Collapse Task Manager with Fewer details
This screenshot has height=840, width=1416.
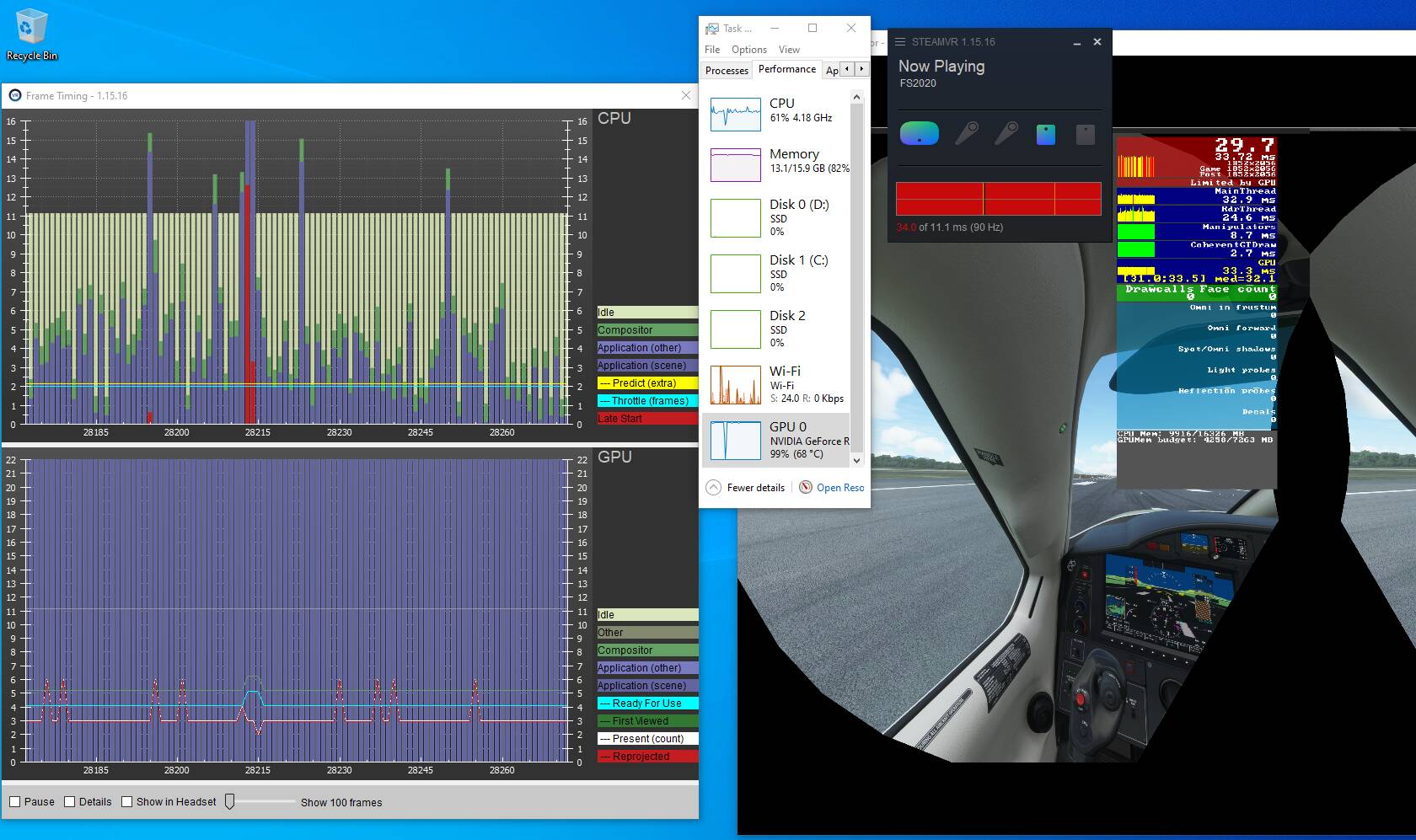745,487
